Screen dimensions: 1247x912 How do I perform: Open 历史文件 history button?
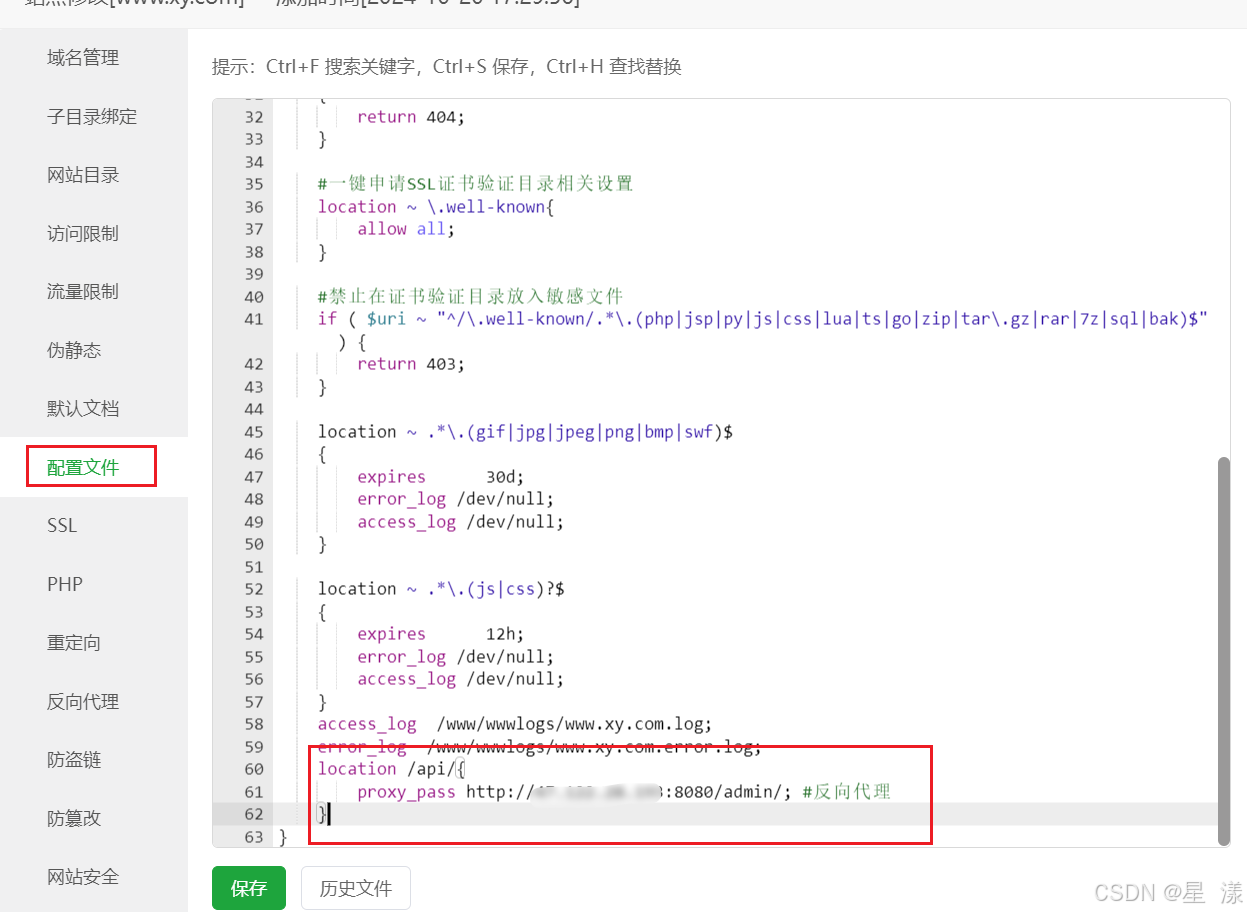click(x=356, y=888)
